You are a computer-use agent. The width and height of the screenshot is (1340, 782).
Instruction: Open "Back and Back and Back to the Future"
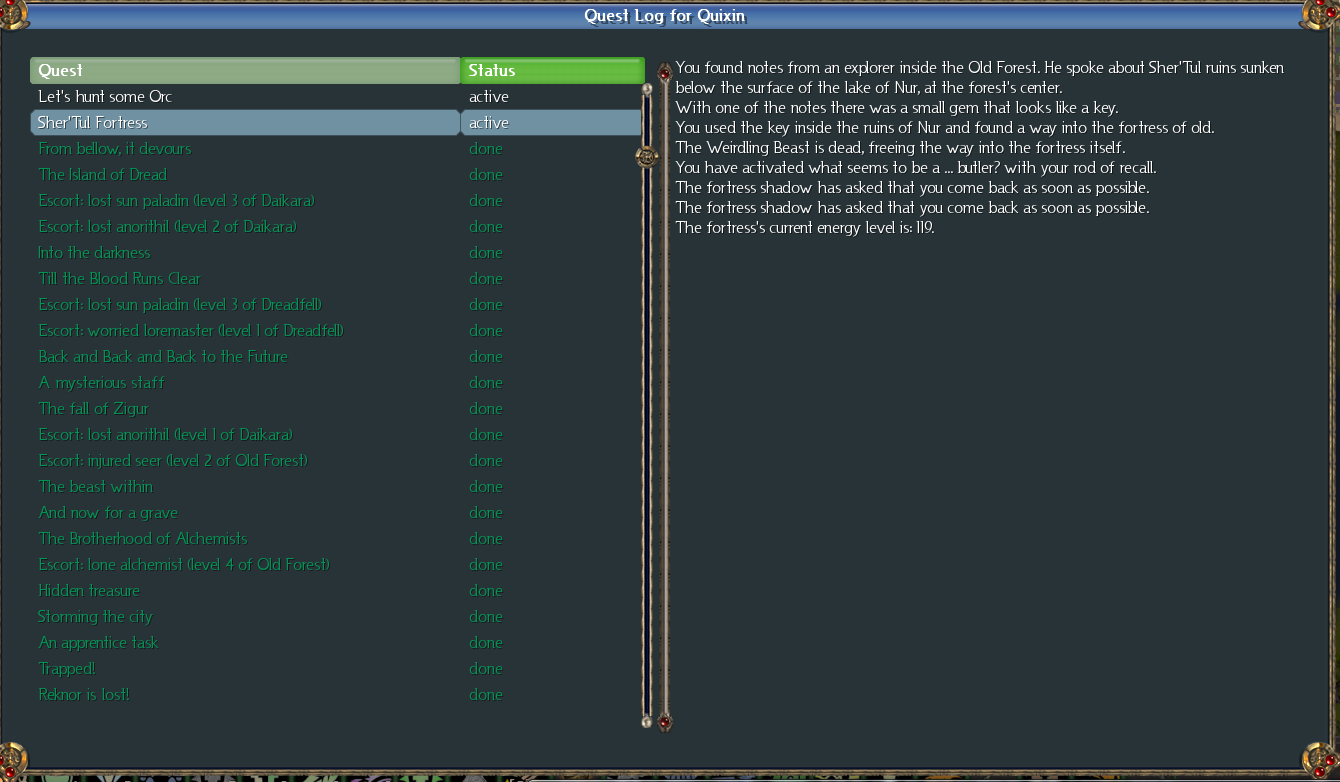245,357
